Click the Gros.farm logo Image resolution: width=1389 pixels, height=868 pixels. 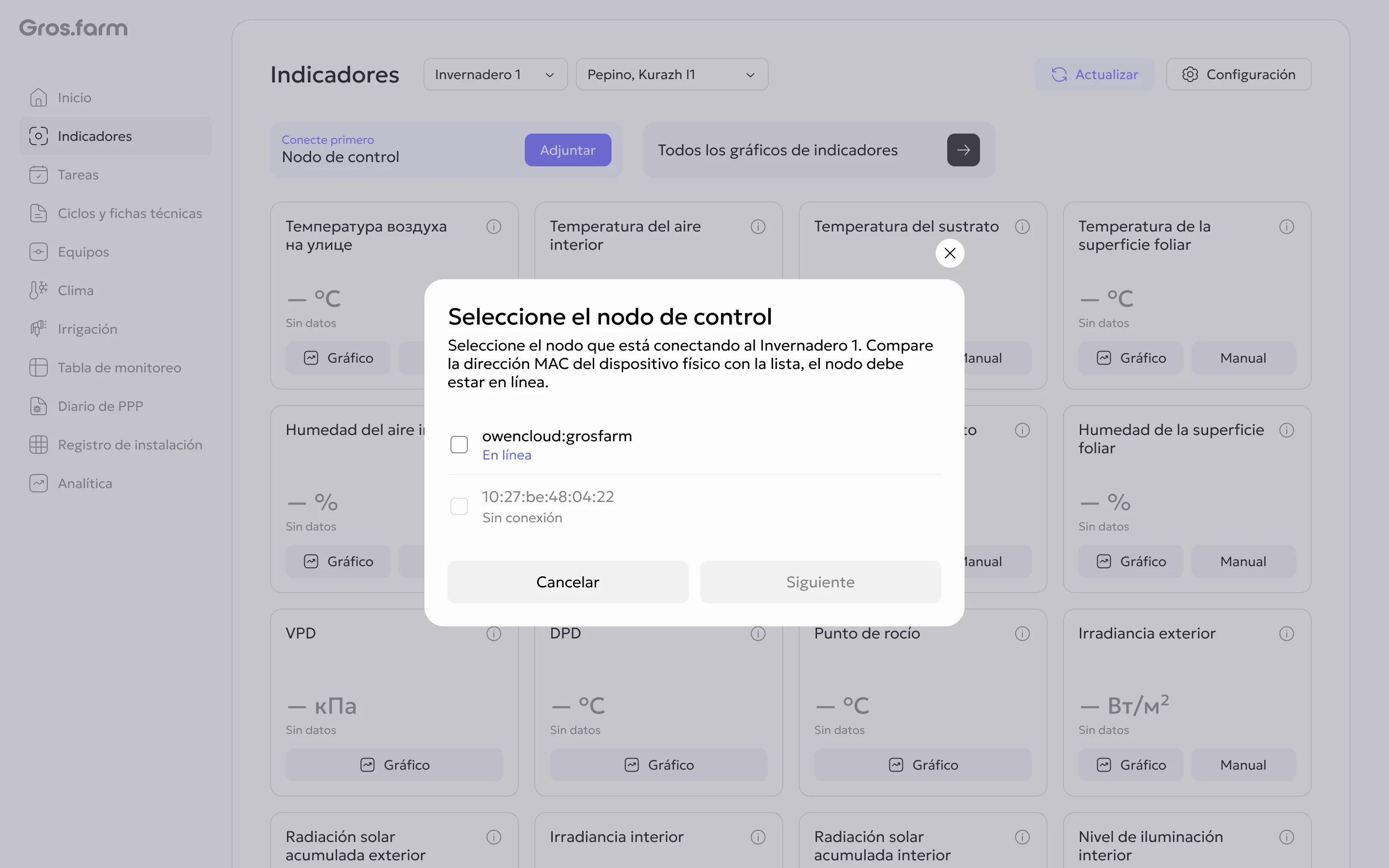coord(73,27)
